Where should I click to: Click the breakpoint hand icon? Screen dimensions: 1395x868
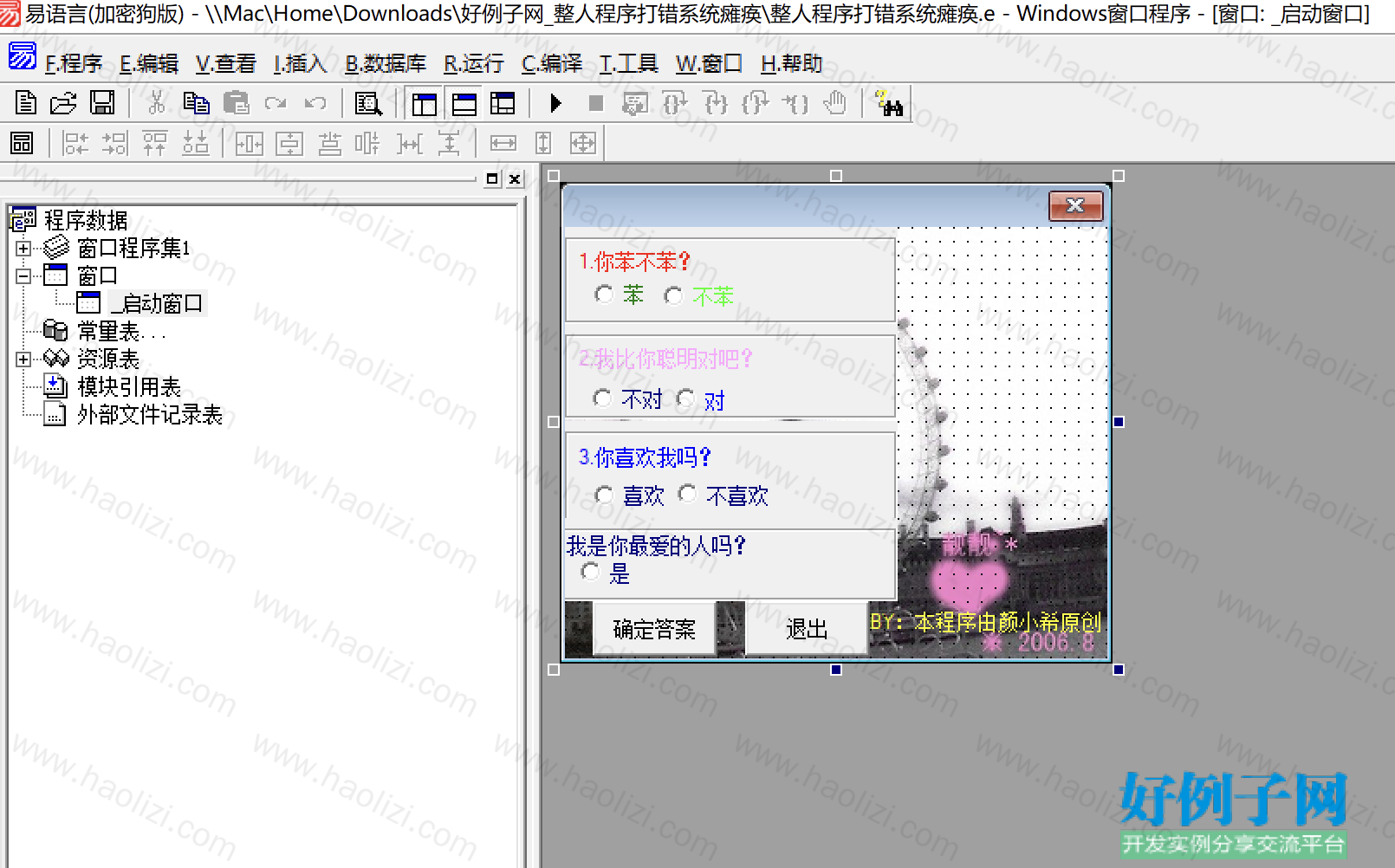coord(834,104)
